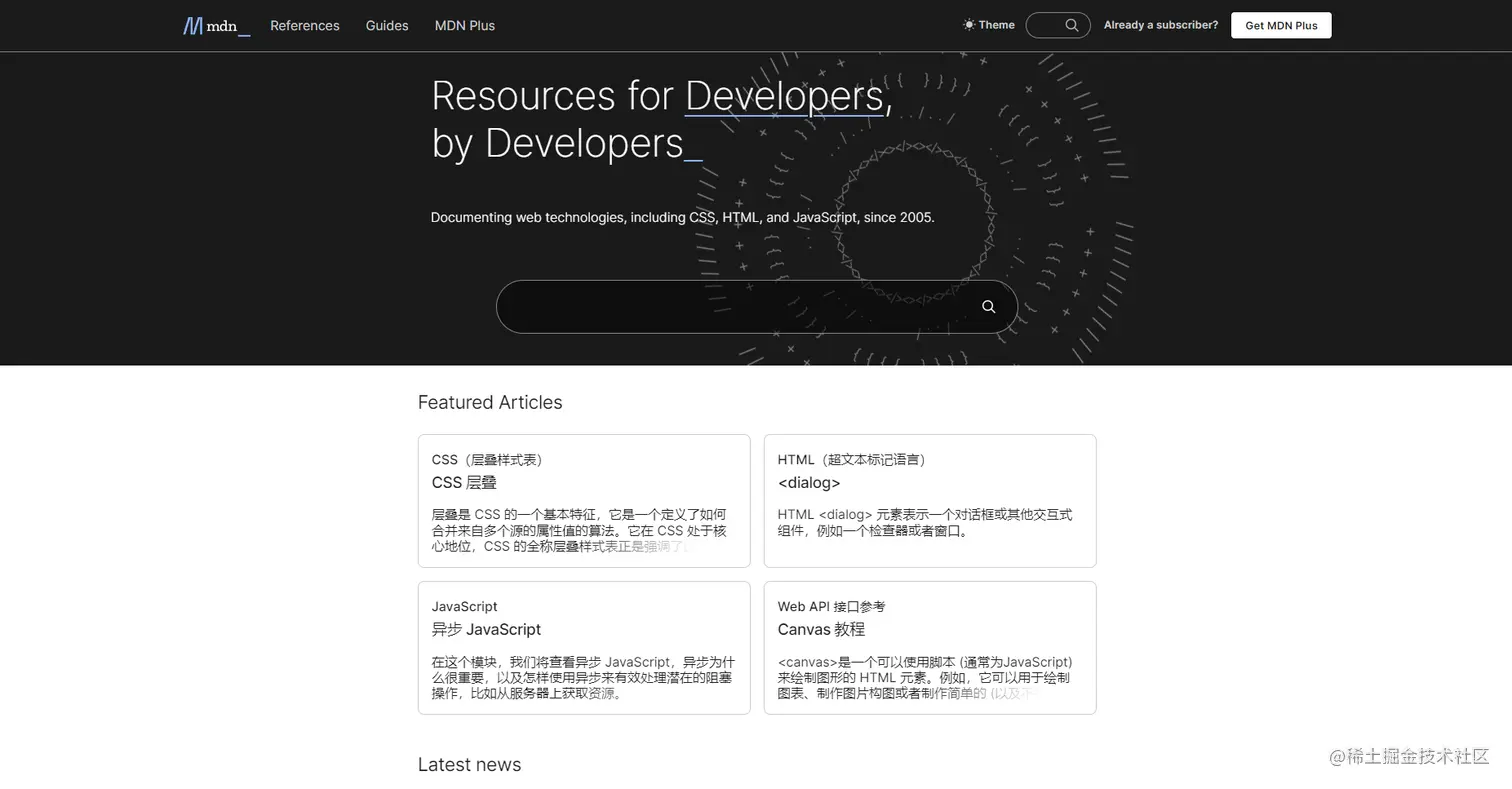Click the 异步 JavaScript card description text
This screenshot has height=789, width=1512.
click(x=583, y=678)
